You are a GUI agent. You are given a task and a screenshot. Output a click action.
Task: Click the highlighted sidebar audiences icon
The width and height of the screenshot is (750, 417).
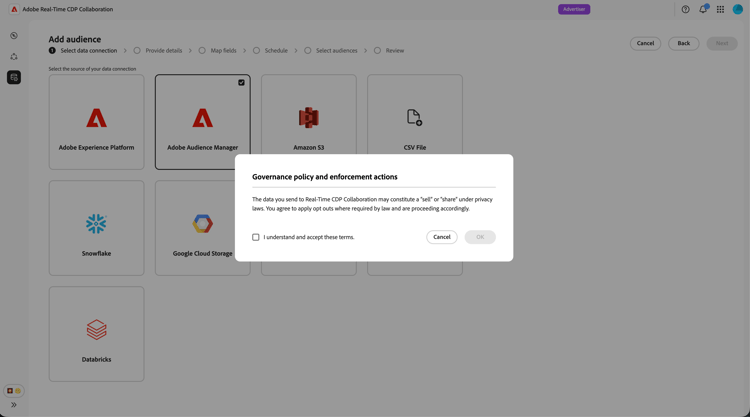click(x=14, y=77)
